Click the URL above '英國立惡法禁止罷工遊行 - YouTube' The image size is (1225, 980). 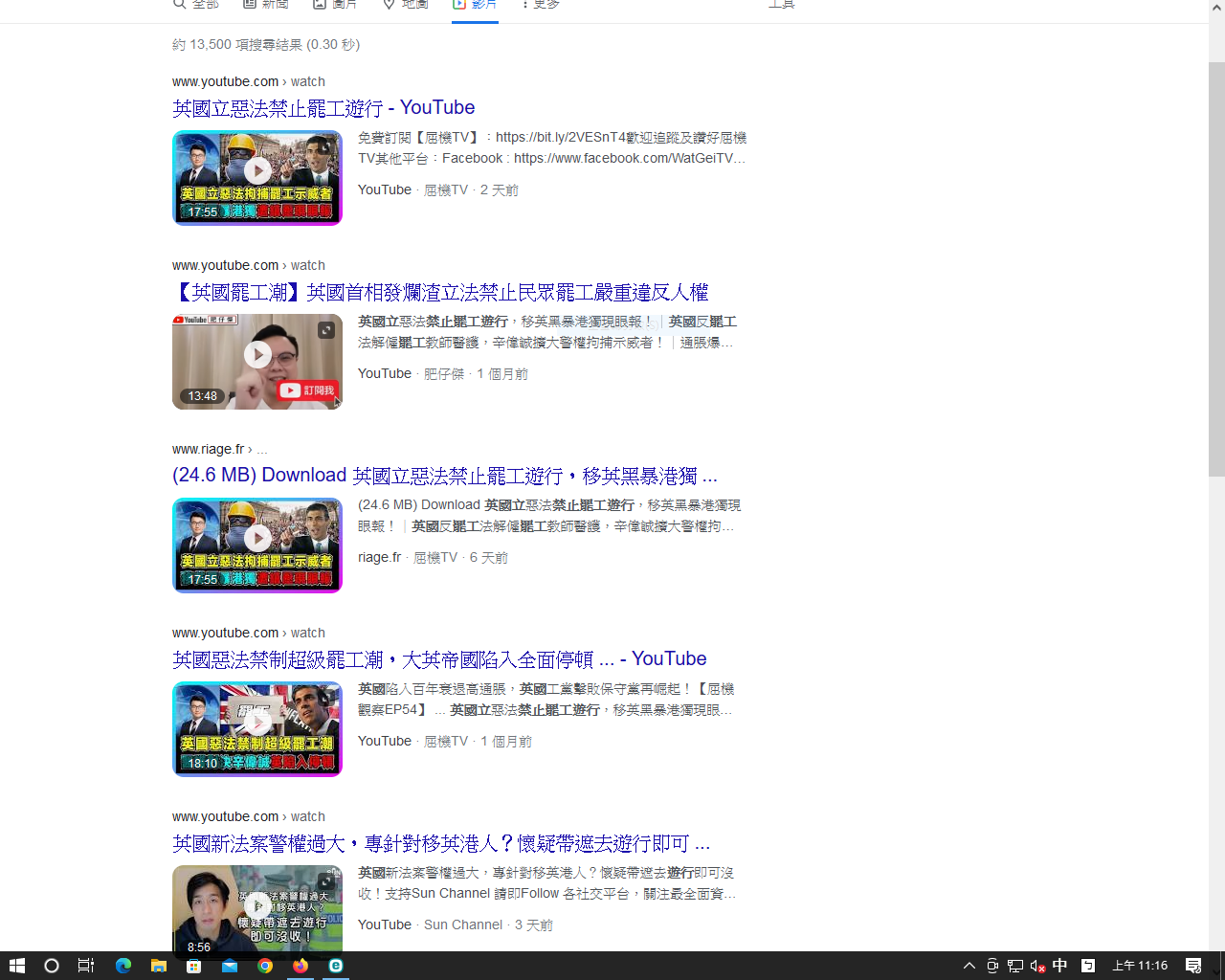pos(249,81)
